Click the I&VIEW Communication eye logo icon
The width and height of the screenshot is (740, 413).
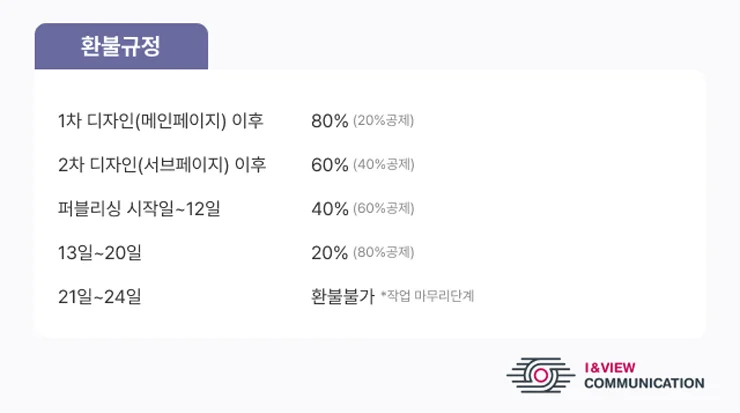click(541, 375)
